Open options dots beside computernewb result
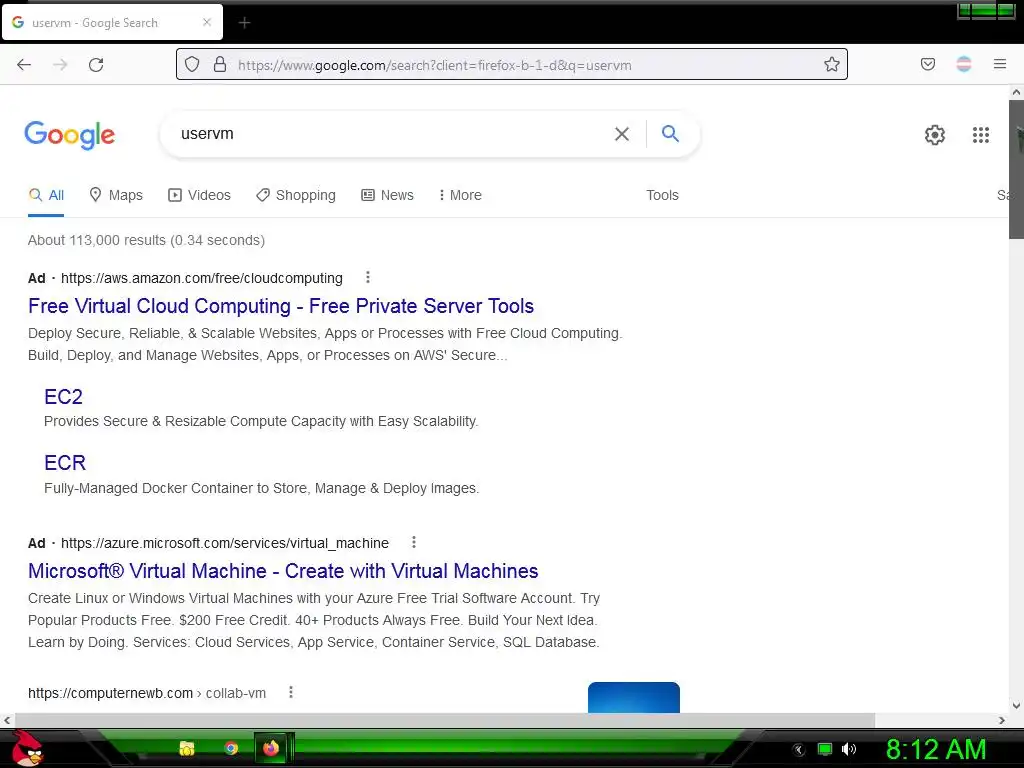The image size is (1024, 768). point(291,692)
